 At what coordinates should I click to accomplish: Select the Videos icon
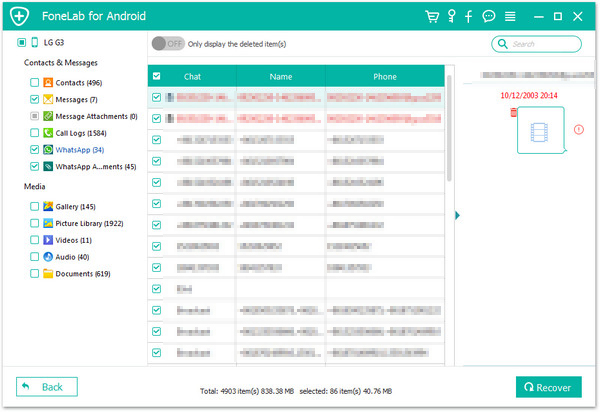point(48,240)
